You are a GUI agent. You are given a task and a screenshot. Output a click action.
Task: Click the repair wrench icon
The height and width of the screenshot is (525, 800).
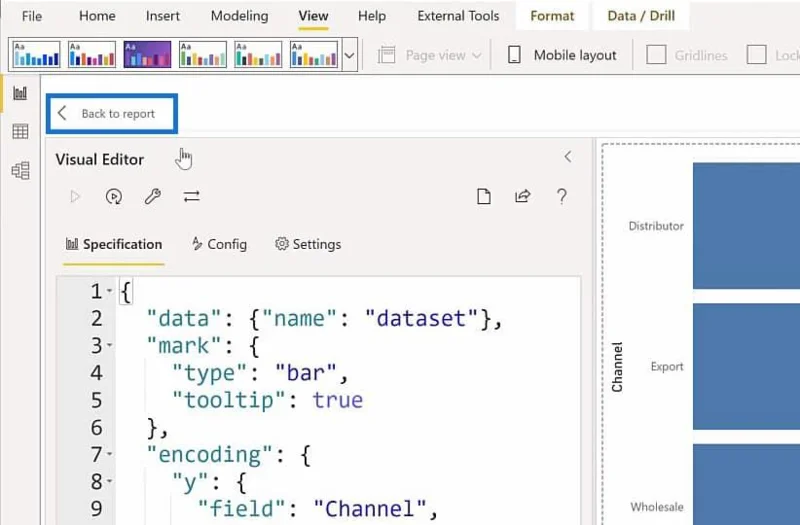(x=153, y=196)
